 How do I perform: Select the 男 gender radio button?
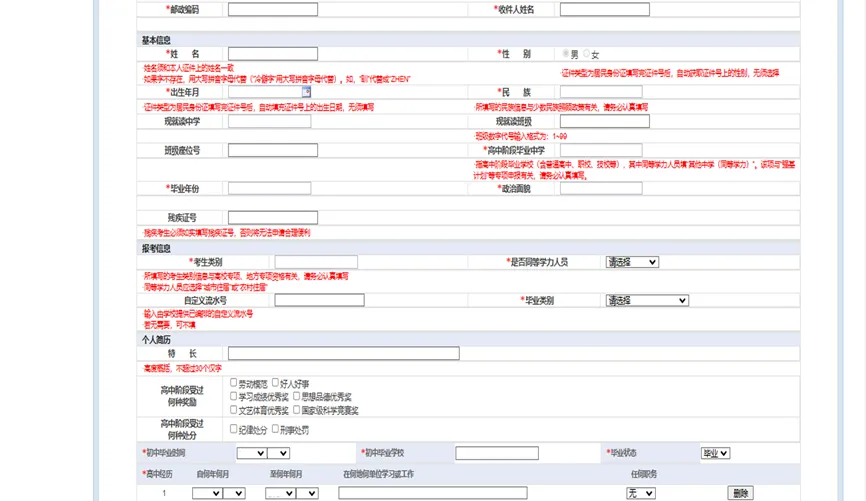tap(566, 54)
